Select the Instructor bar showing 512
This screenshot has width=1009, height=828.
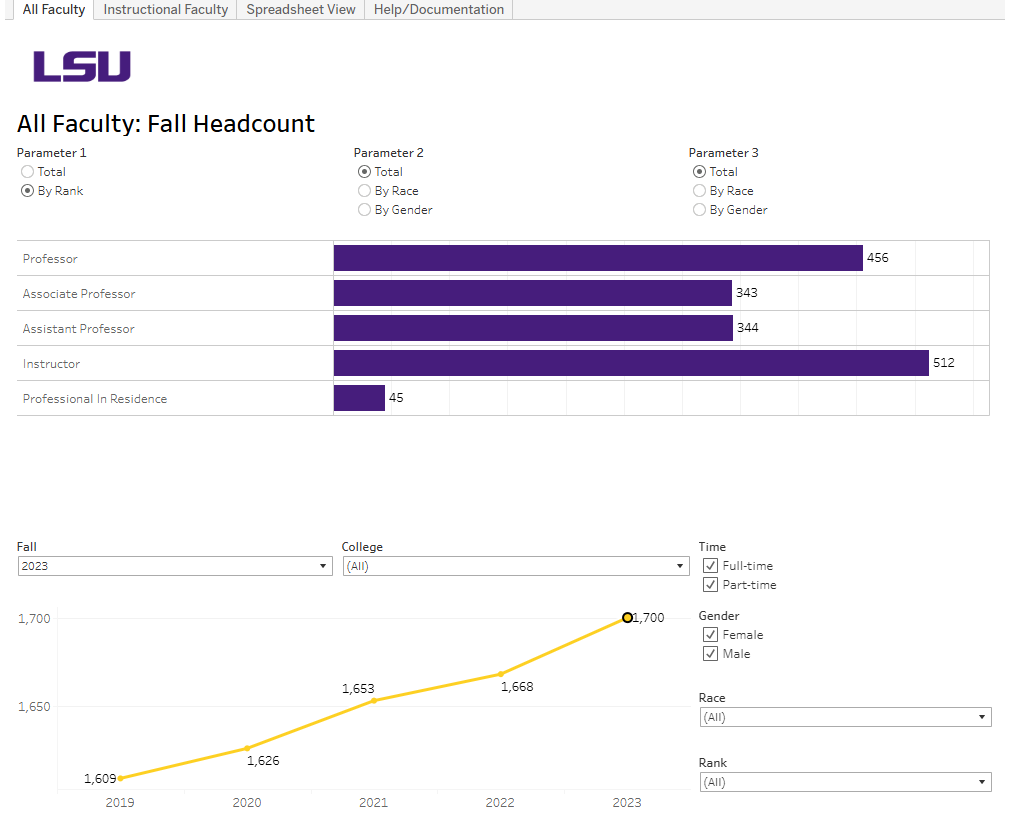point(630,363)
